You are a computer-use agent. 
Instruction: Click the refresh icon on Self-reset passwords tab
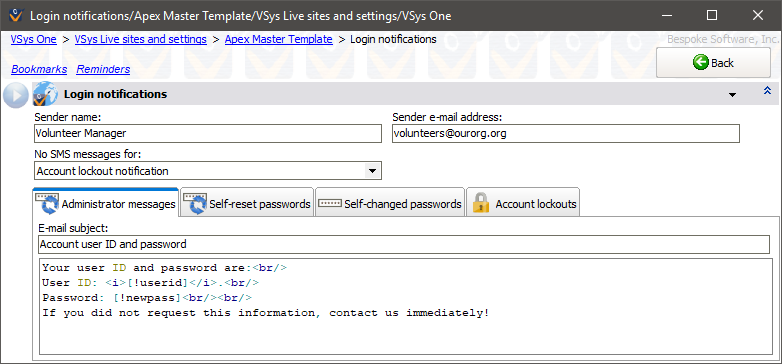[x=195, y=203]
